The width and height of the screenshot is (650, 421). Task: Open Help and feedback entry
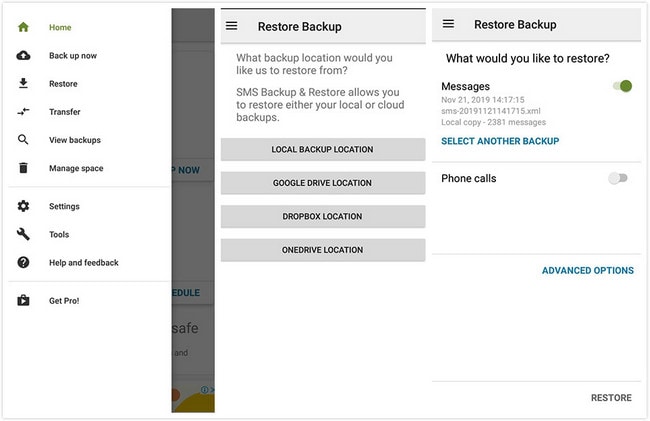coord(84,263)
